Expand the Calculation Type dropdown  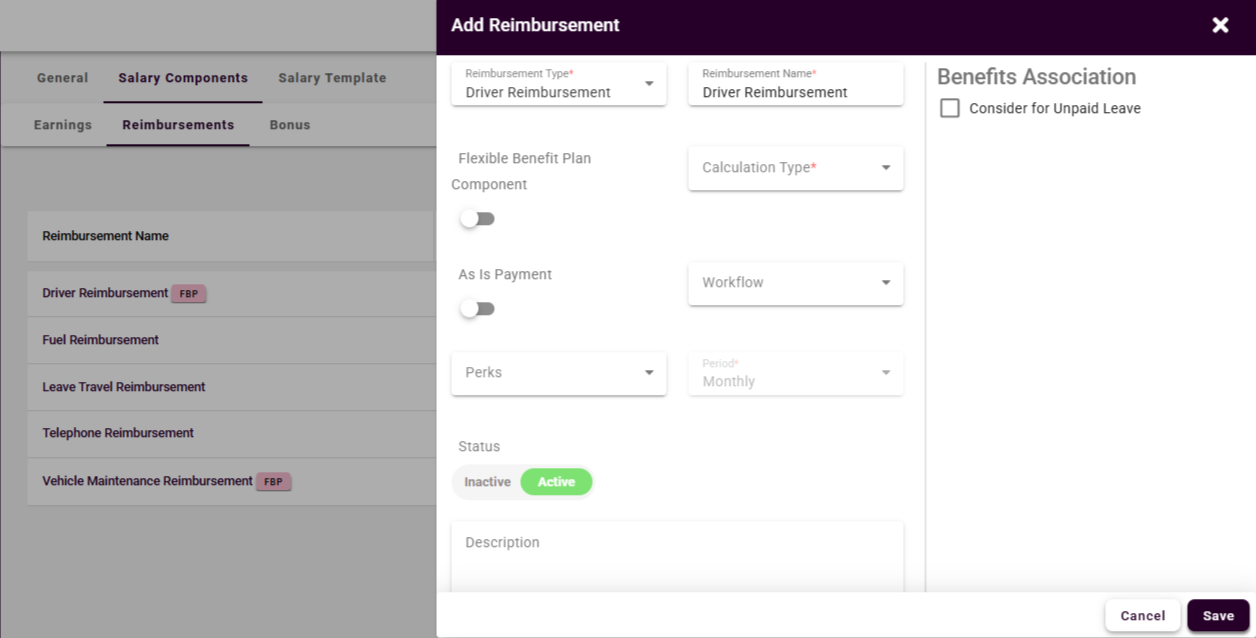click(795, 168)
